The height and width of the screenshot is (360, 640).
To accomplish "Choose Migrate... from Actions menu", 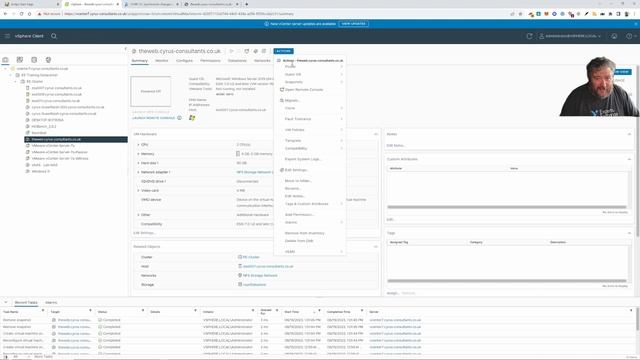I will [310, 100].
